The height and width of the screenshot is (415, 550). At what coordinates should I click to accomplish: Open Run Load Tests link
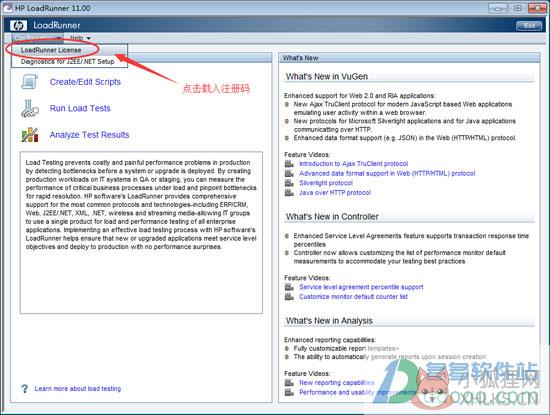pos(80,108)
